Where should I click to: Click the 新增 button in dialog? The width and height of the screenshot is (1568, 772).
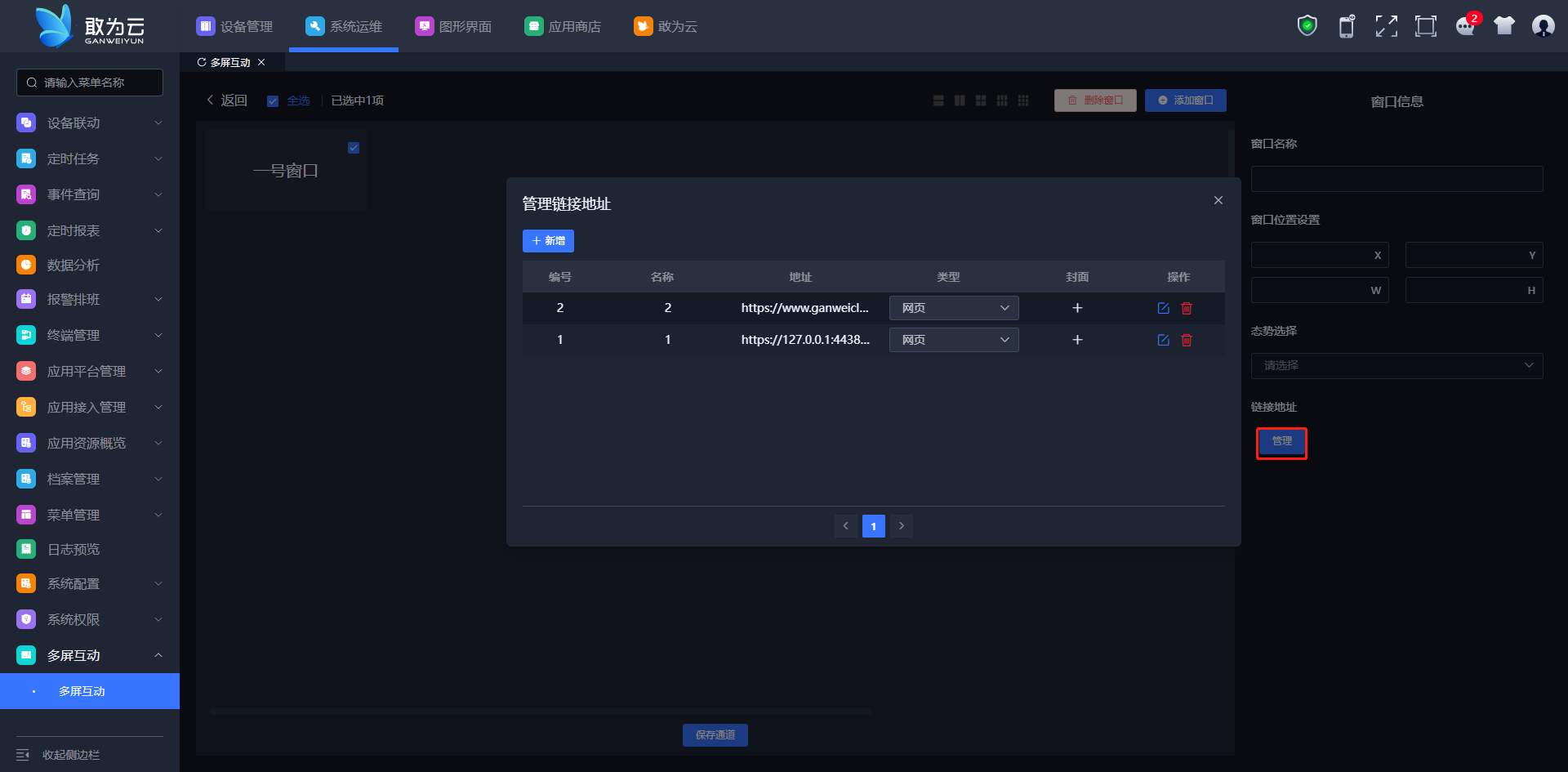[548, 241]
